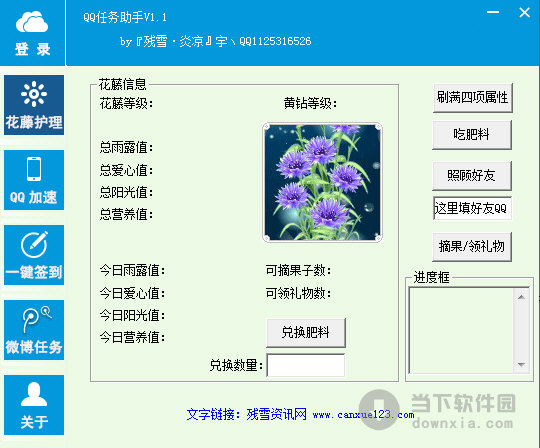Switch to 一键签到 sidebar item

click(34, 255)
